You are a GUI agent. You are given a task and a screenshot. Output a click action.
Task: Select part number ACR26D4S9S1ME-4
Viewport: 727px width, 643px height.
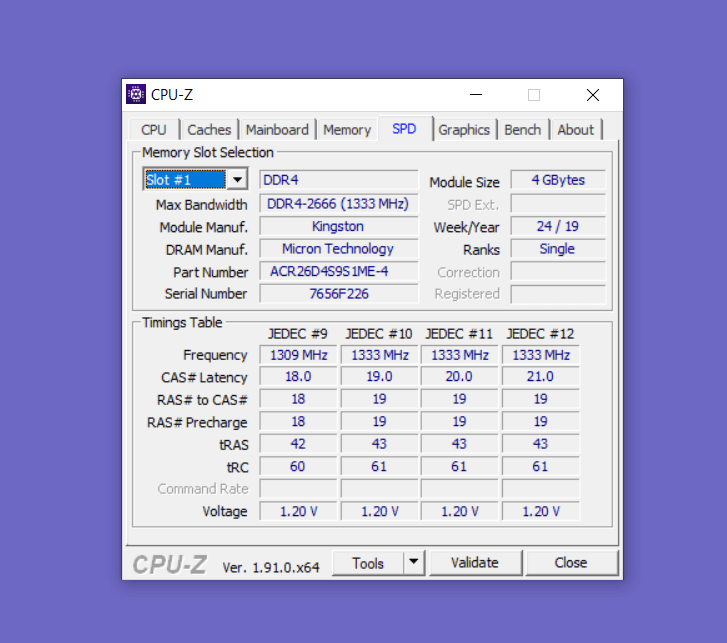point(339,271)
